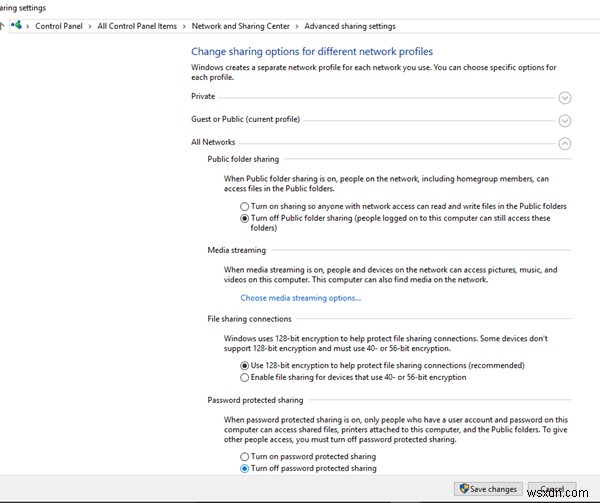Viewport: 600px width, 503px height.
Task: Select Turn off Public folder sharing
Action: coord(244,218)
